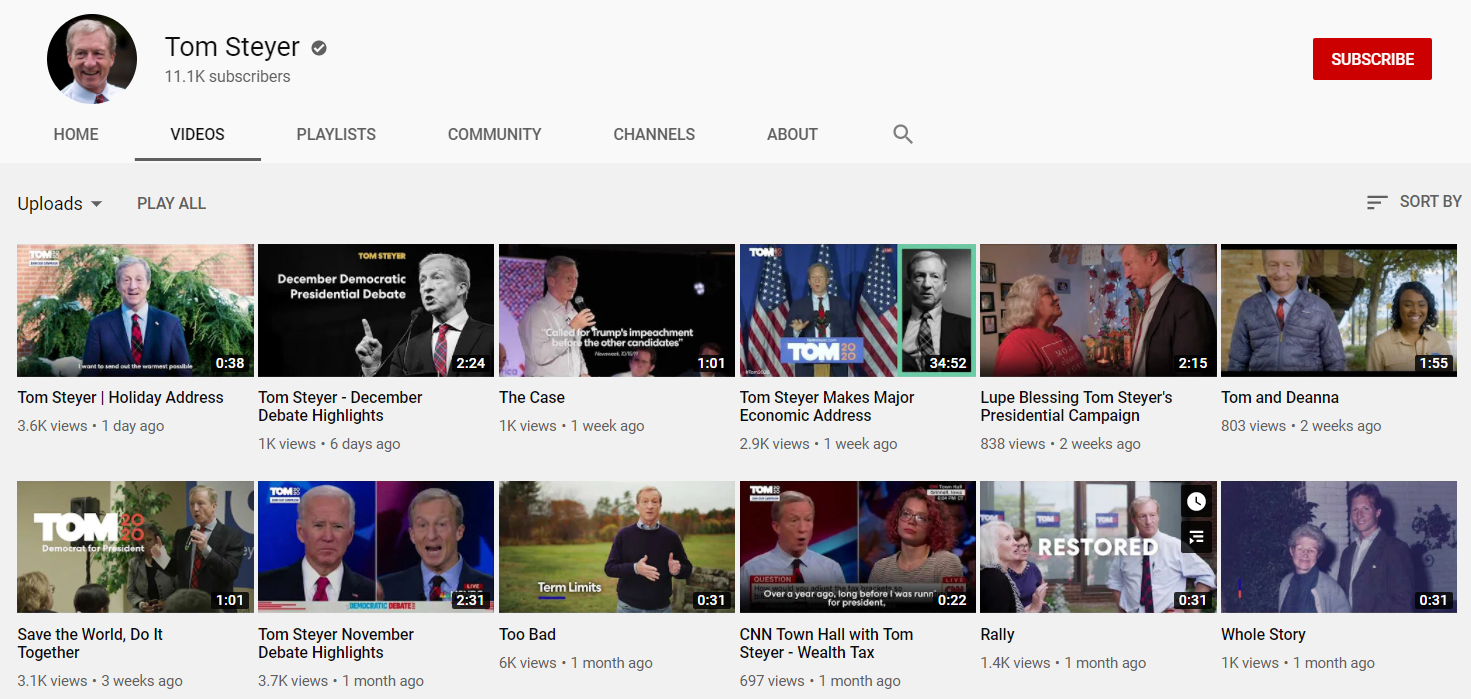Open the Major Economic Address video thumbnail
The width and height of the screenshot is (1471, 699).
[x=857, y=310]
